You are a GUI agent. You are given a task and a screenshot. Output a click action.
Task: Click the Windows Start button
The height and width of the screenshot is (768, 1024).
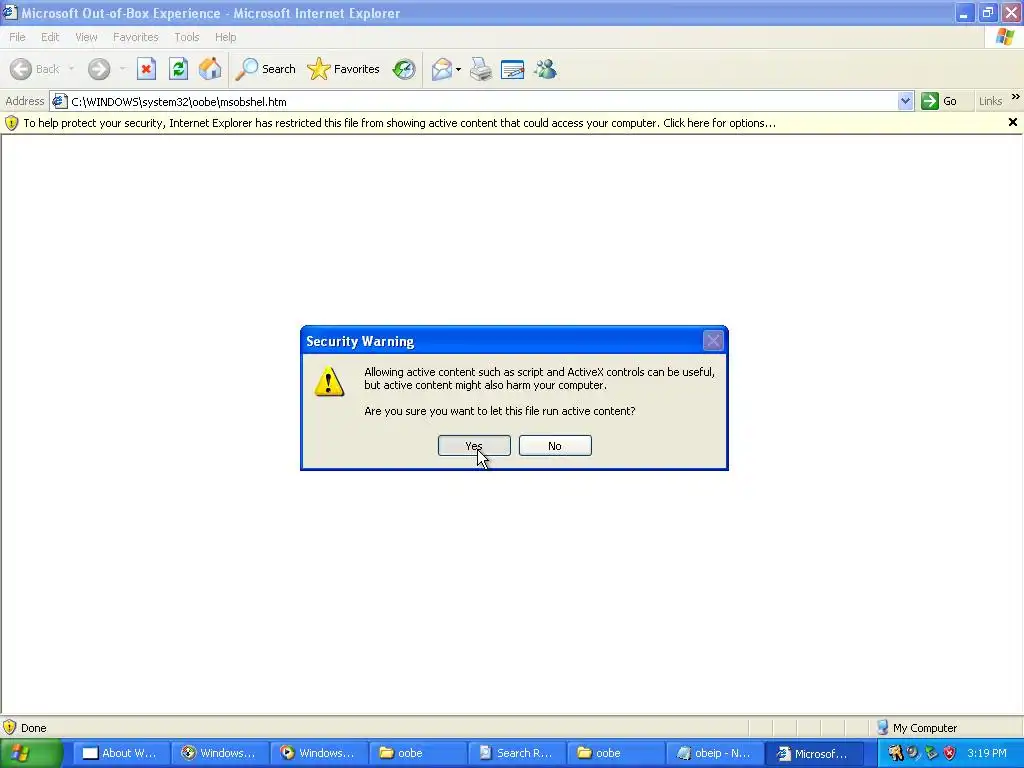(30, 753)
